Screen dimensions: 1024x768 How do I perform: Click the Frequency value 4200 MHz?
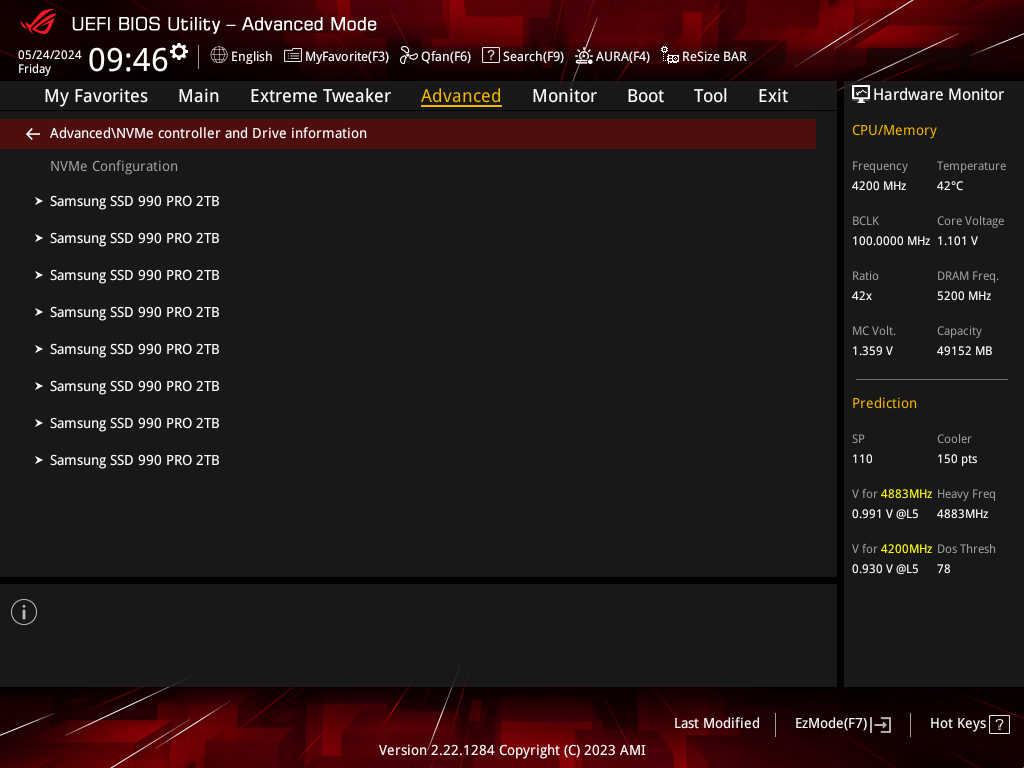[x=878, y=186]
